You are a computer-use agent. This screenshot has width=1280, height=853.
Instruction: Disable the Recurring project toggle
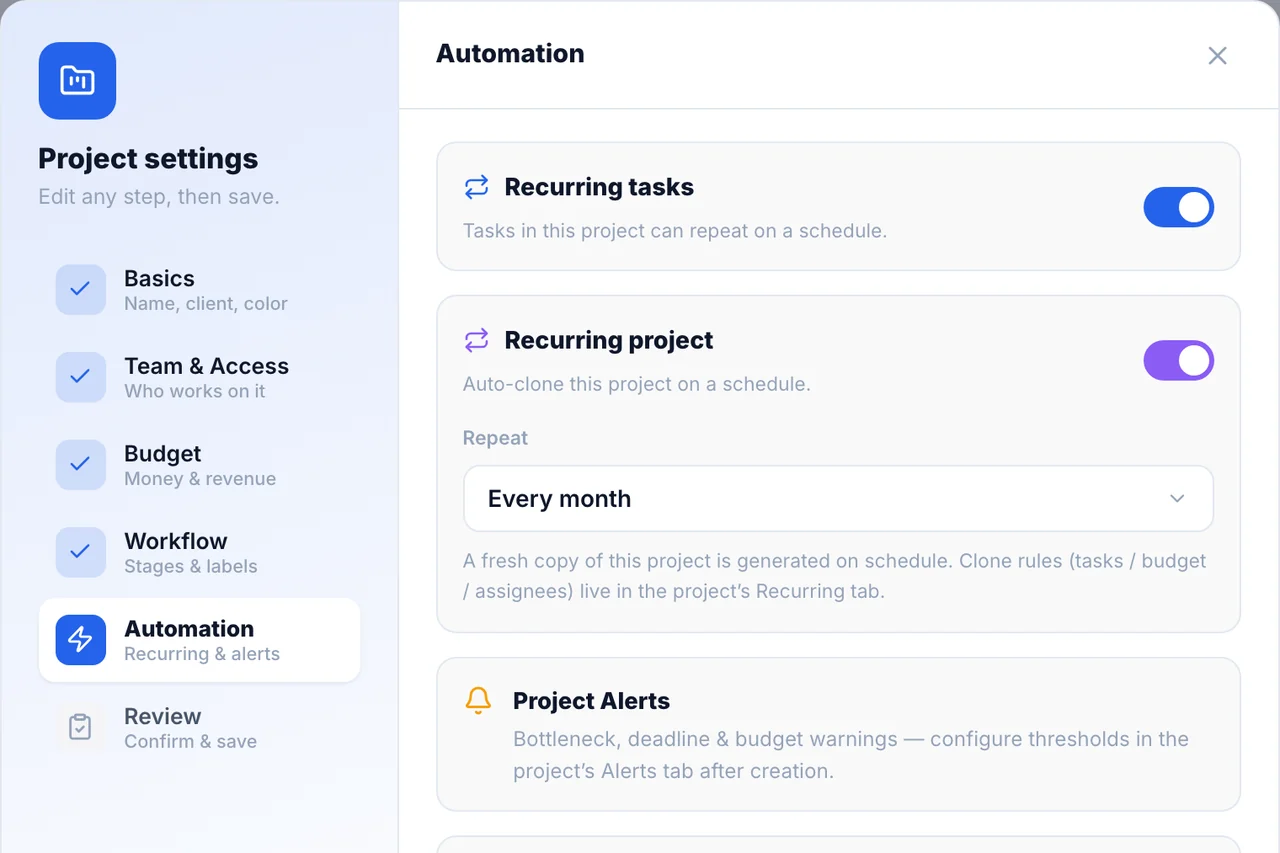tap(1179, 361)
